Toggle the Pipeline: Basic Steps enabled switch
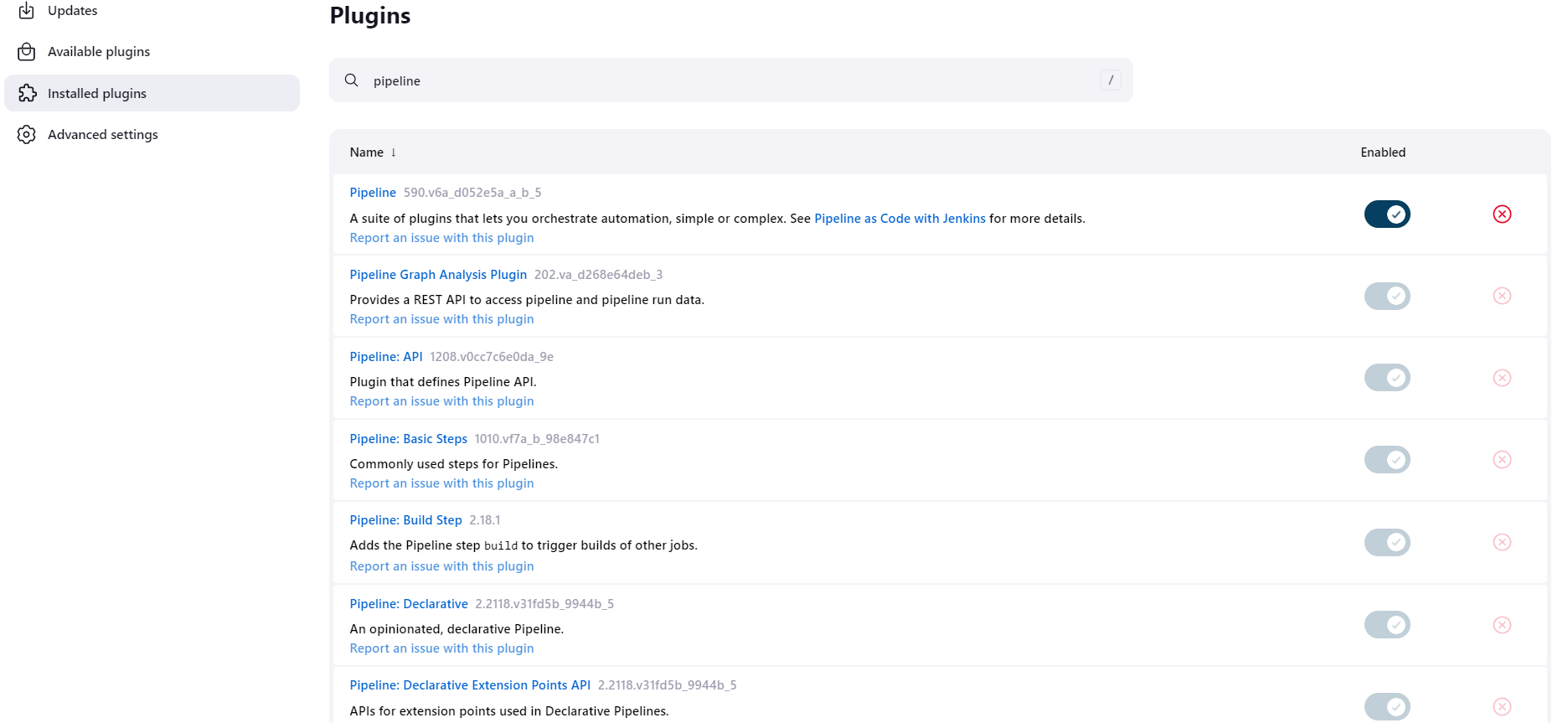The width and height of the screenshot is (1568, 723). click(x=1387, y=460)
